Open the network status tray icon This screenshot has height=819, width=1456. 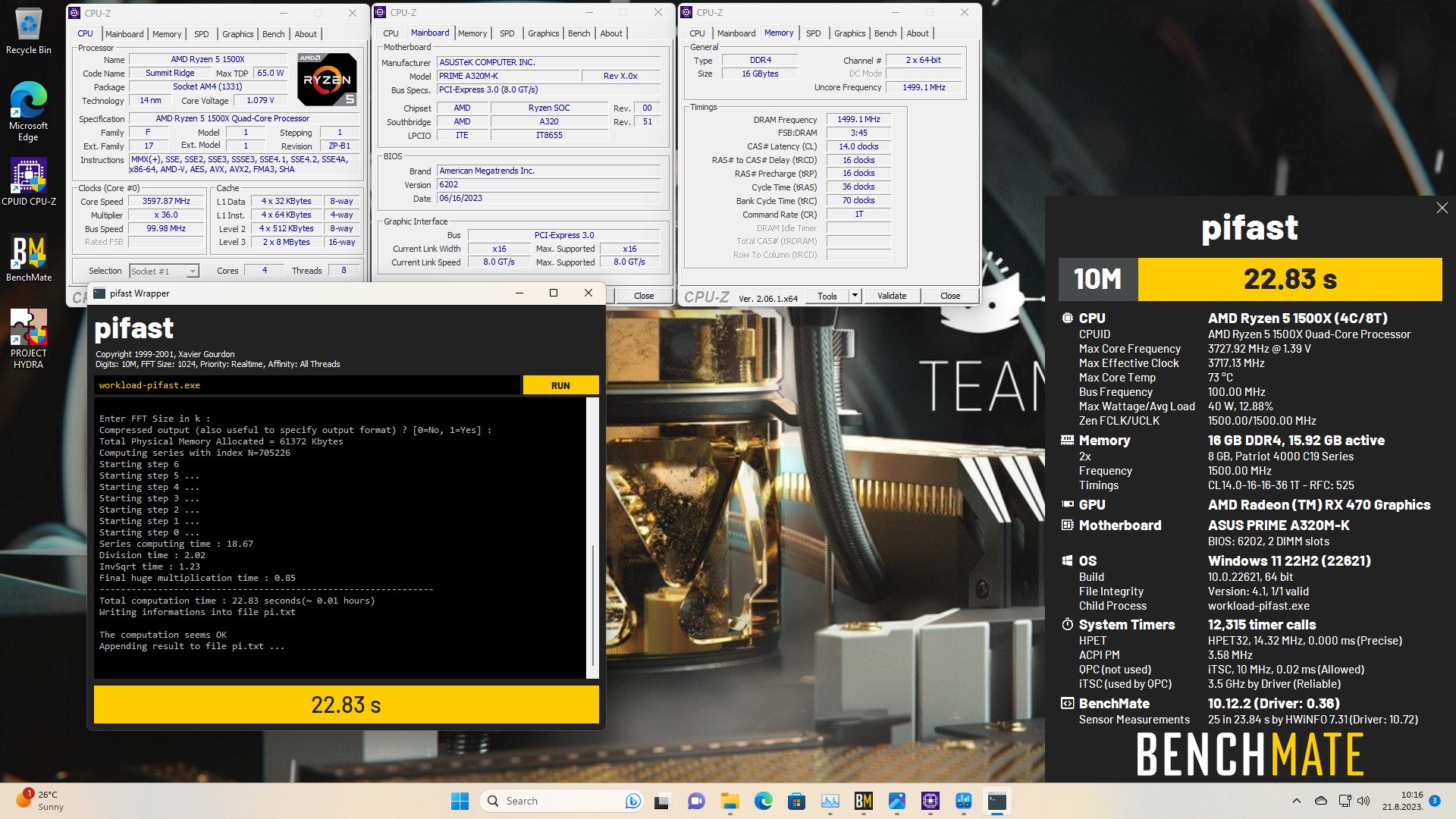pos(1345,801)
